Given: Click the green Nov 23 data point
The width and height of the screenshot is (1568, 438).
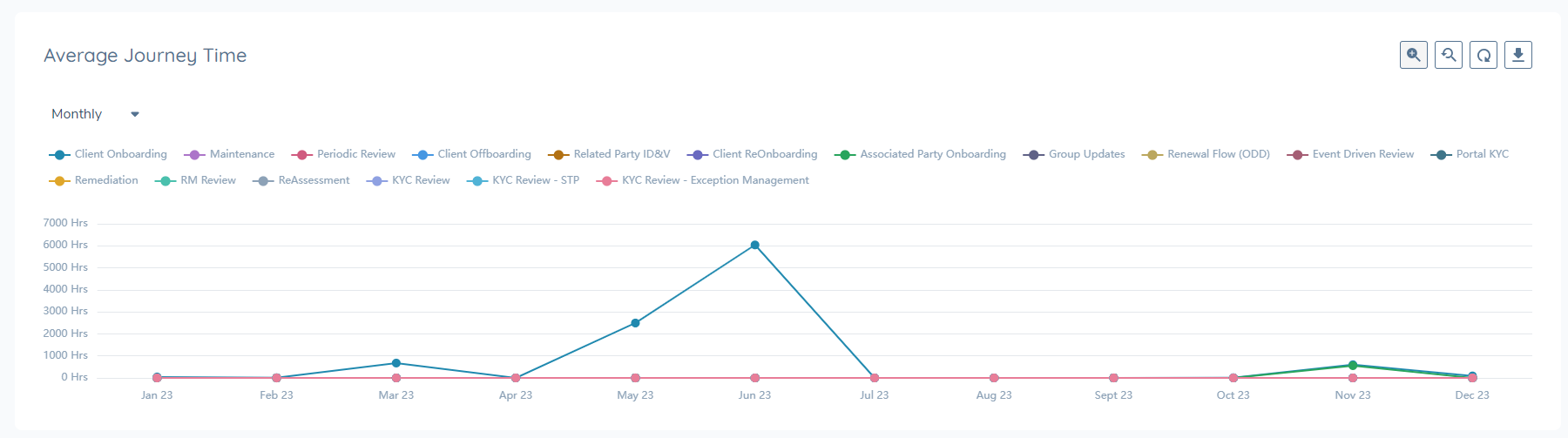Looking at the screenshot, I should click(x=1352, y=366).
